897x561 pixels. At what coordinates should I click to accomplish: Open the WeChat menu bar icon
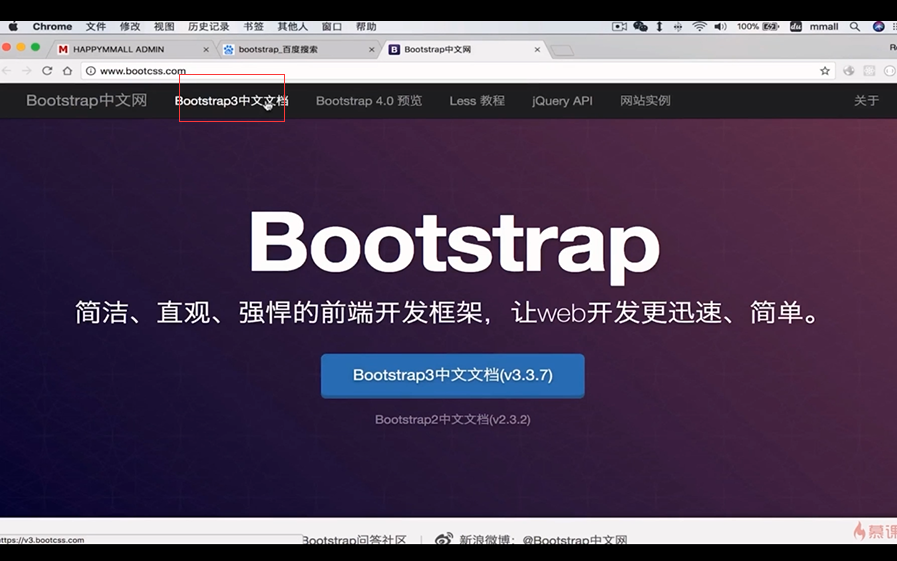640,26
